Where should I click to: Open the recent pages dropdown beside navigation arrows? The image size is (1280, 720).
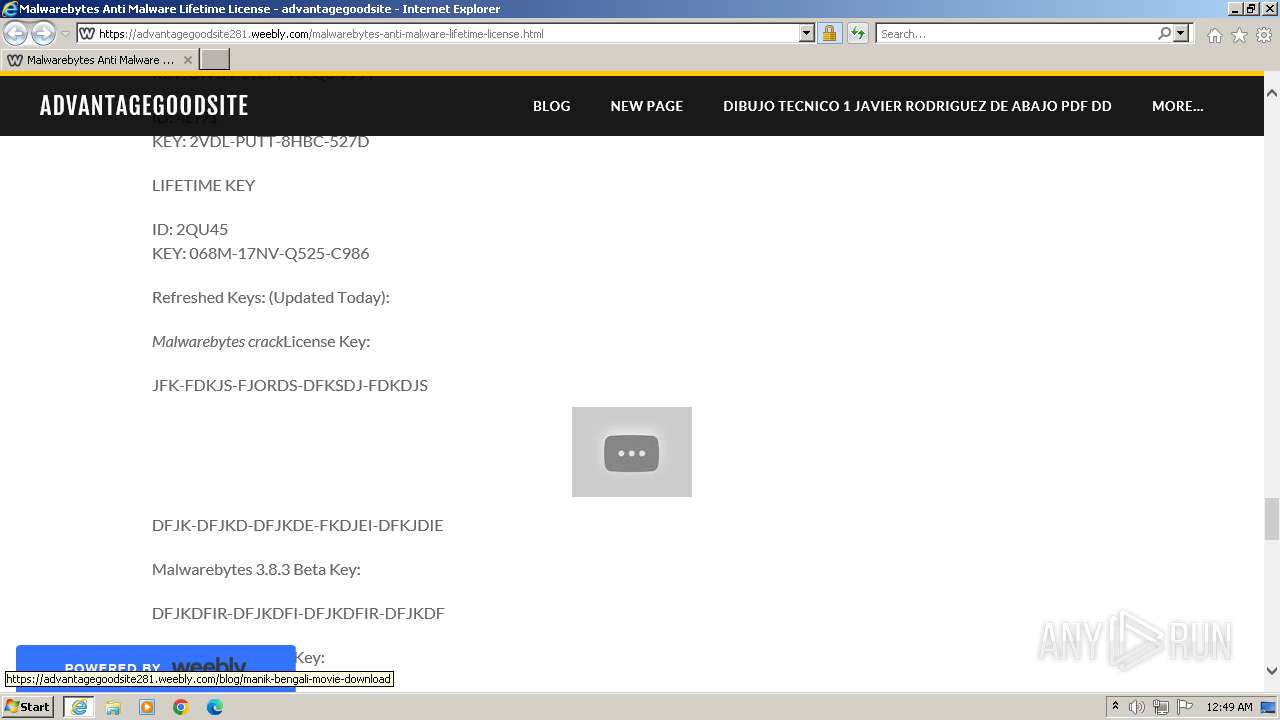coord(65,34)
